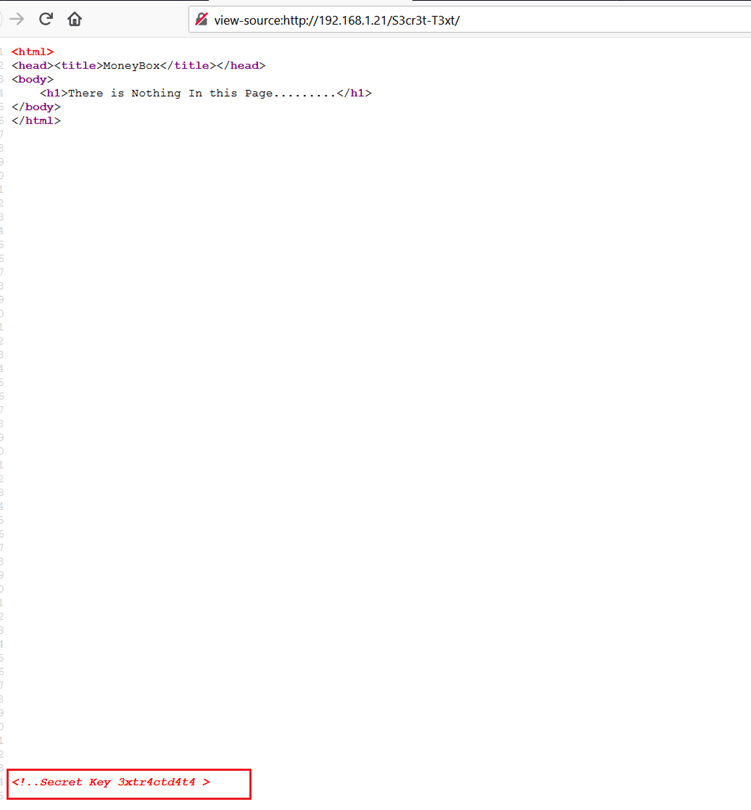Click the closing html tag
The height and width of the screenshot is (810, 751).
pyautogui.click(x=36, y=120)
